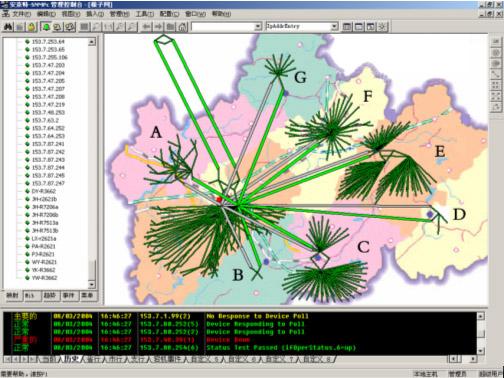
Task: Open the 工具(T) menu
Action: click(144, 14)
